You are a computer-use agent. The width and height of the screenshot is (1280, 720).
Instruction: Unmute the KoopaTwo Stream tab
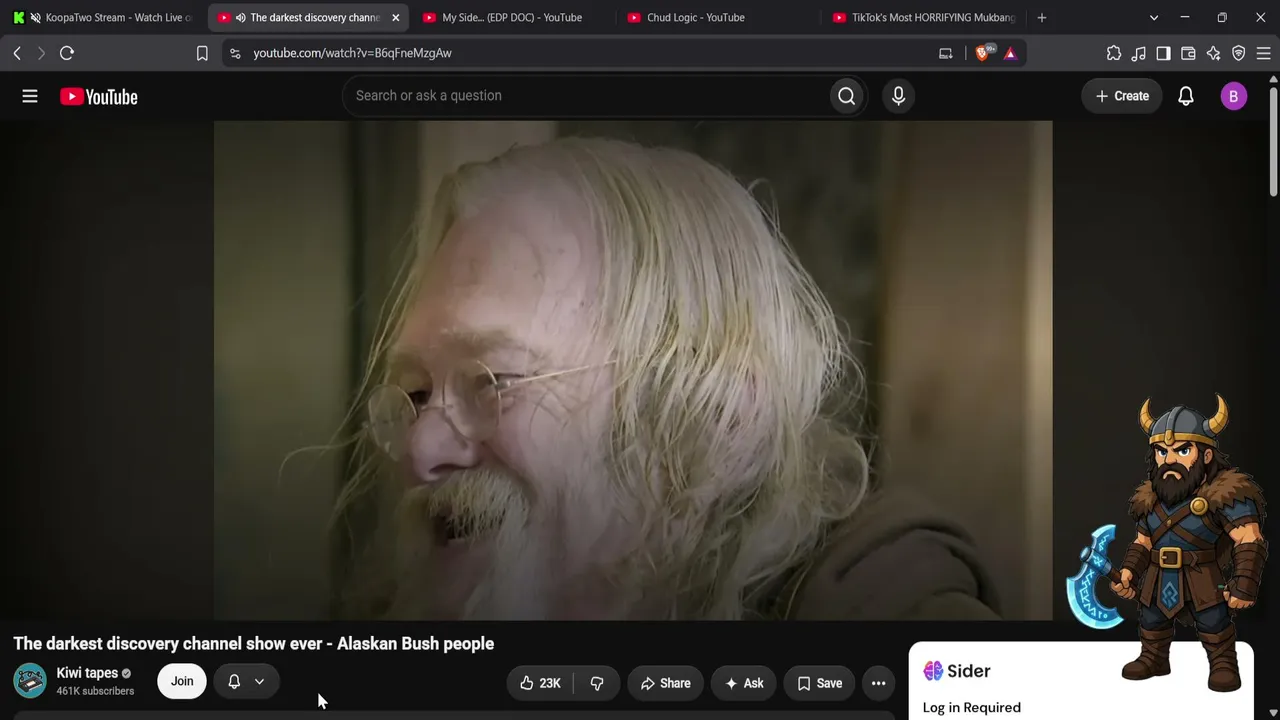click(35, 17)
